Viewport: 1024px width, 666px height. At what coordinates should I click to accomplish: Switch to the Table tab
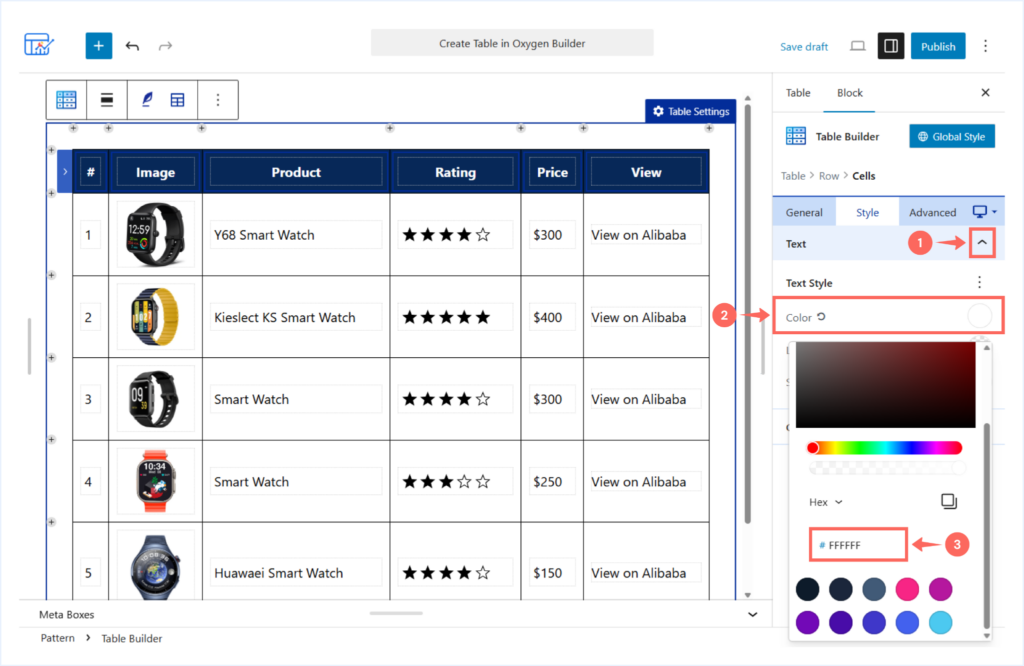tap(797, 93)
